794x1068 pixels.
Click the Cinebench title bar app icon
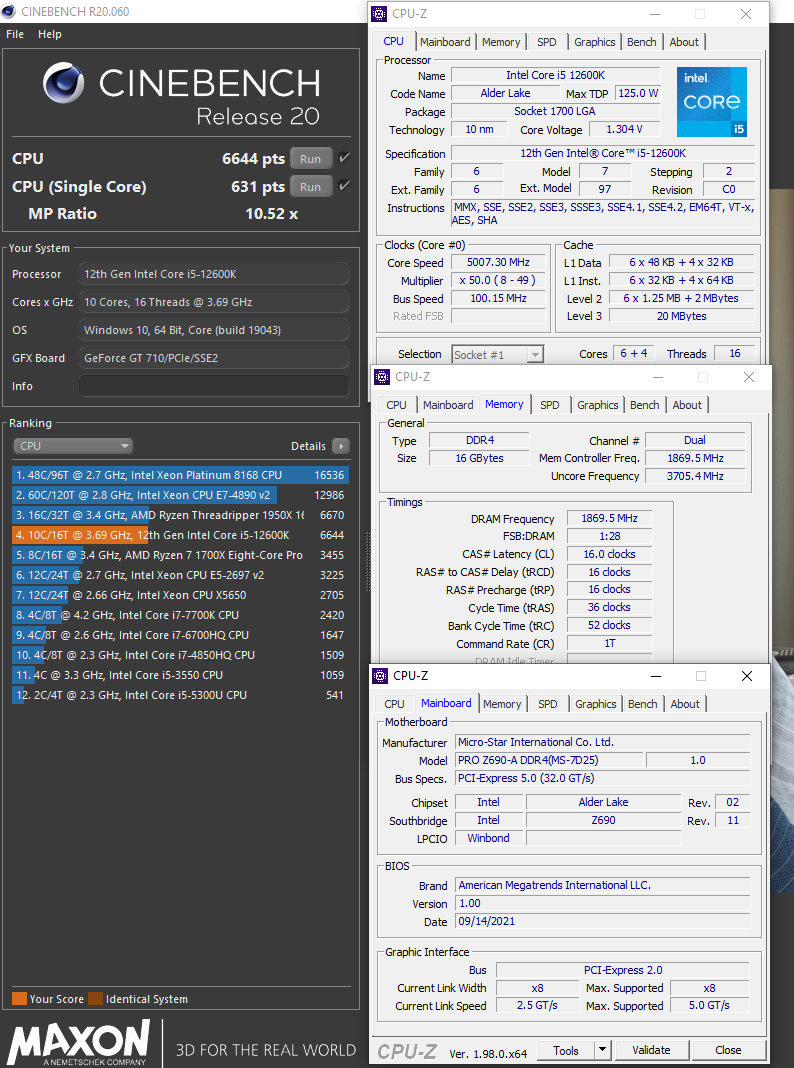[9, 12]
